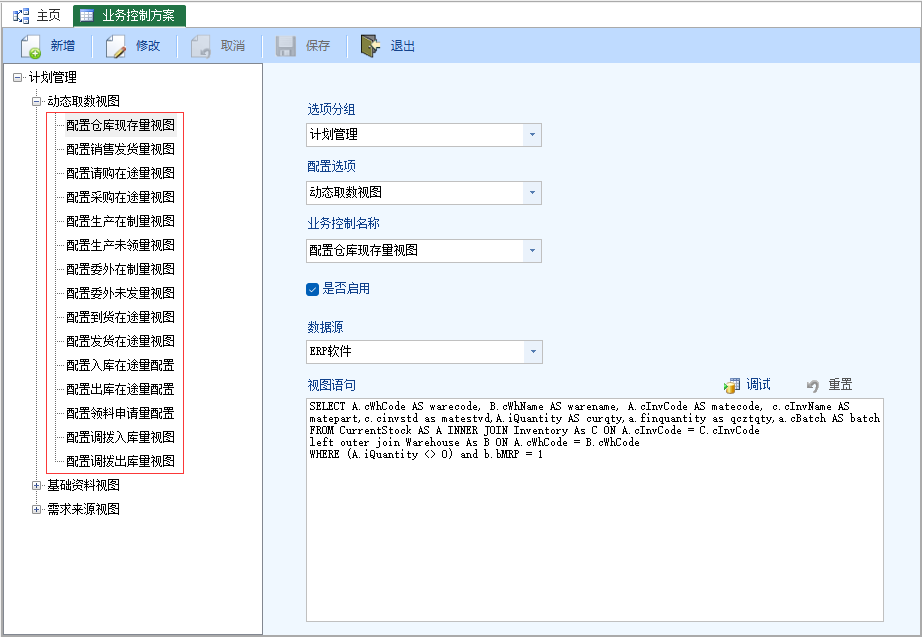Click the 数据源 label
The height and width of the screenshot is (637, 922).
(325, 327)
